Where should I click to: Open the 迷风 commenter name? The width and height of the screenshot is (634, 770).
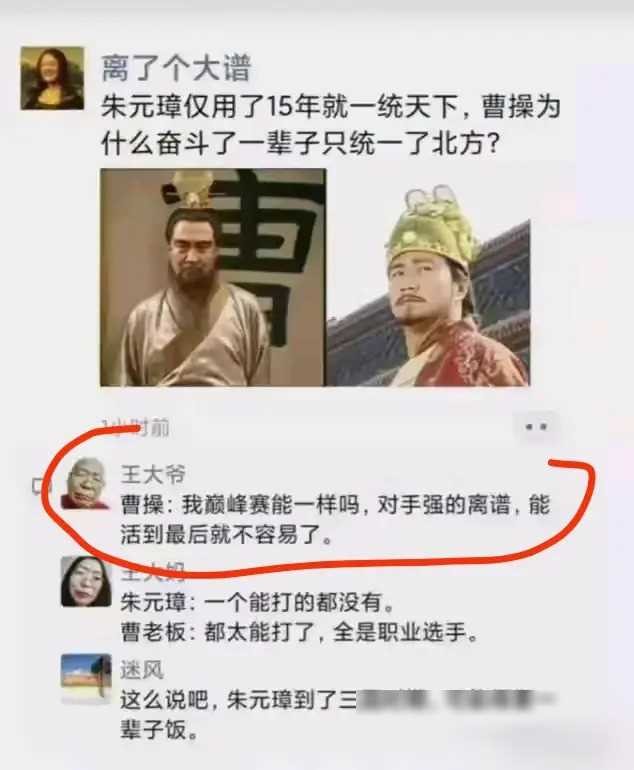[x=142, y=670]
